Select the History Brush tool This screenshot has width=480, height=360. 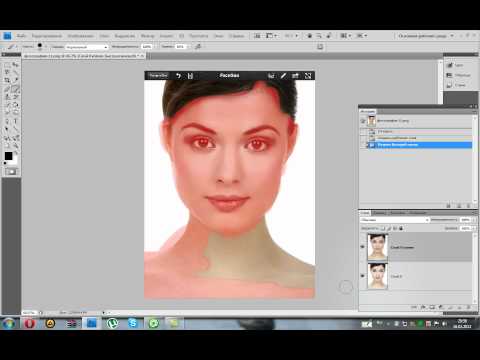tap(15, 97)
